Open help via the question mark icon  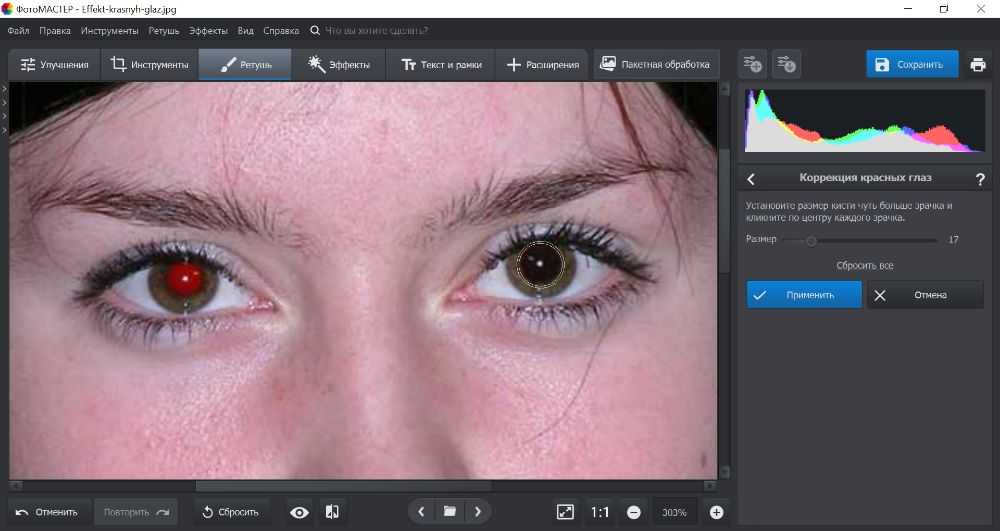point(979,179)
